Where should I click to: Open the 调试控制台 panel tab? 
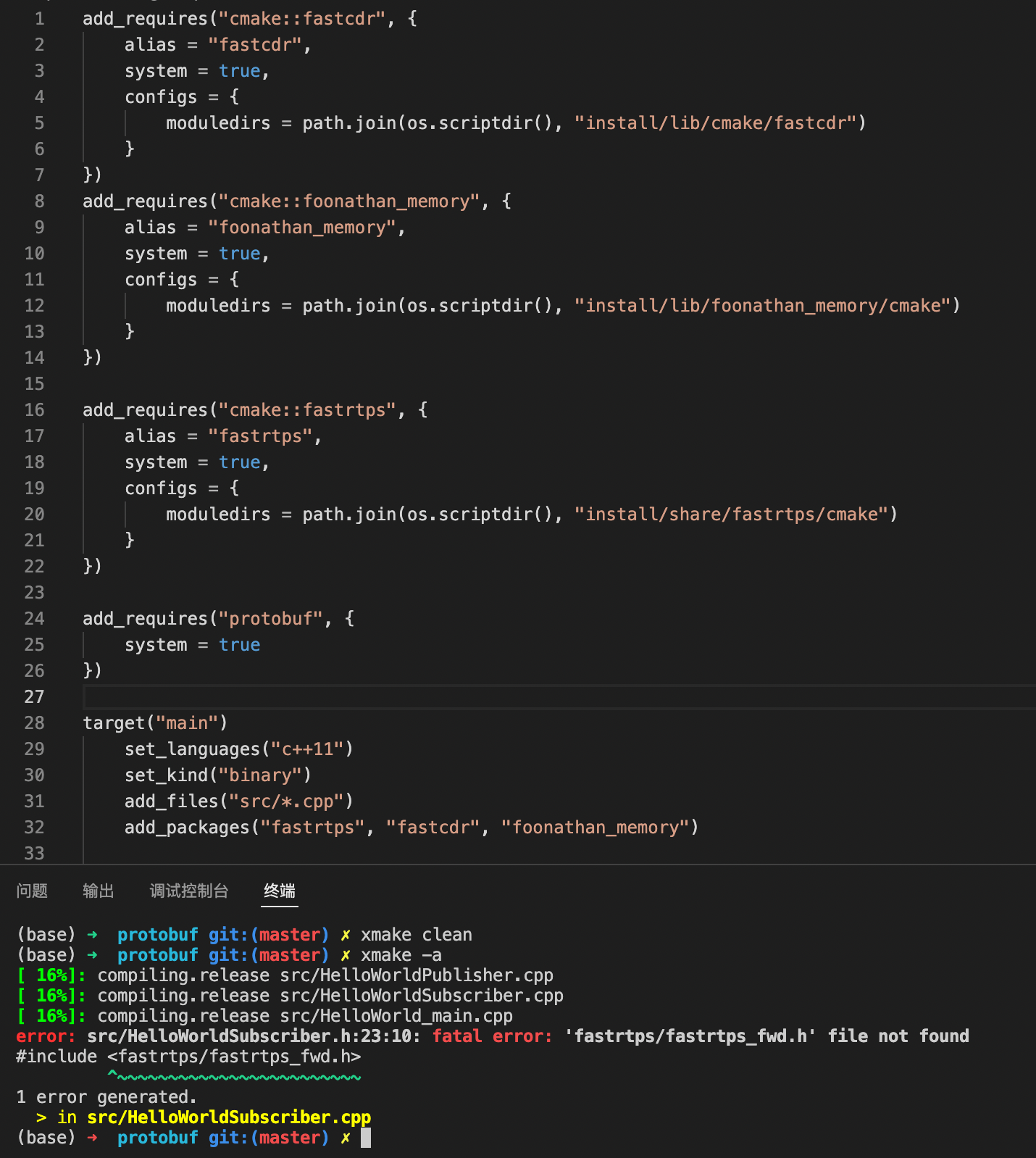tap(189, 891)
